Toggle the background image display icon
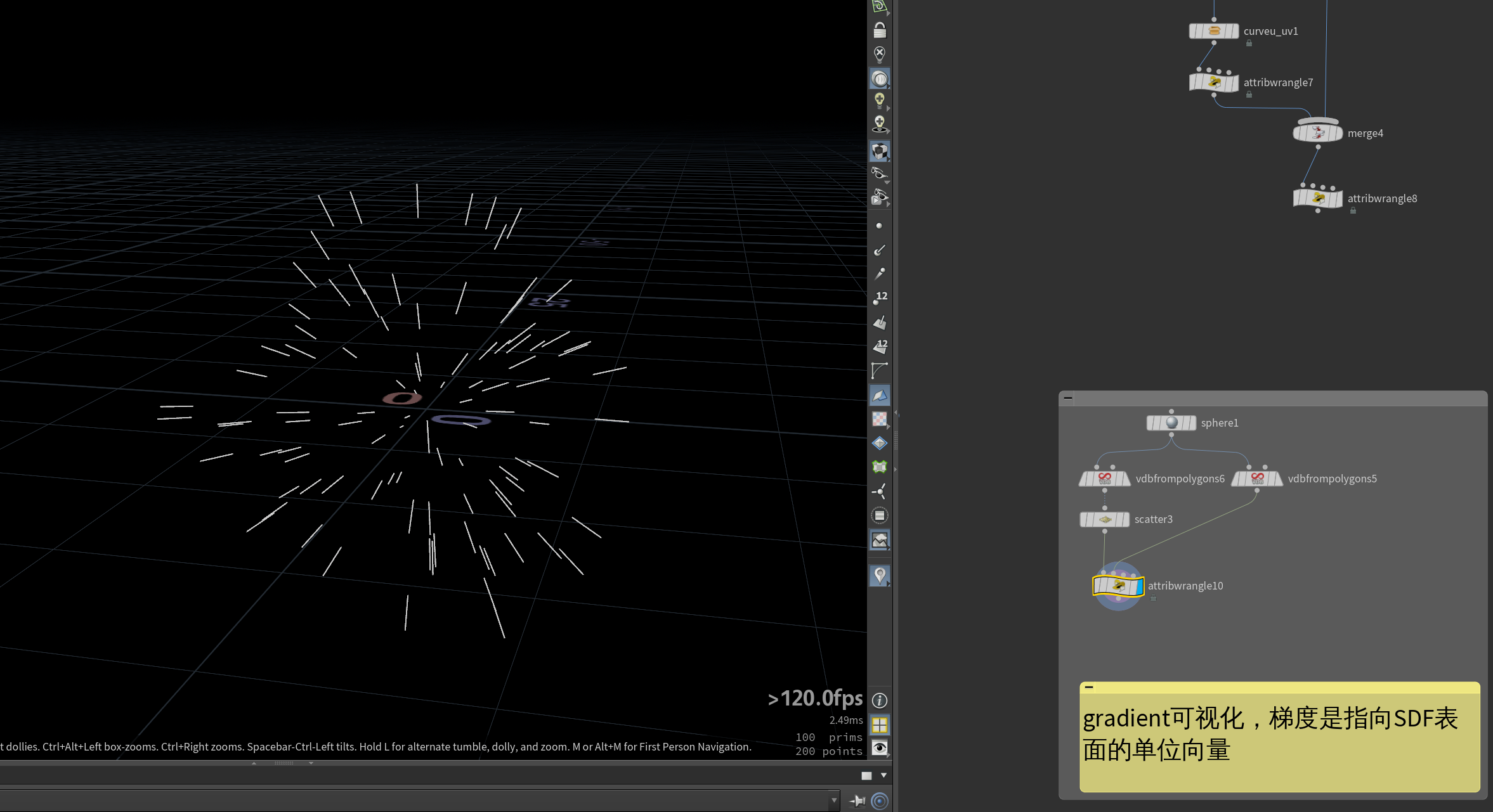The width and height of the screenshot is (1493, 812). pyautogui.click(x=880, y=540)
